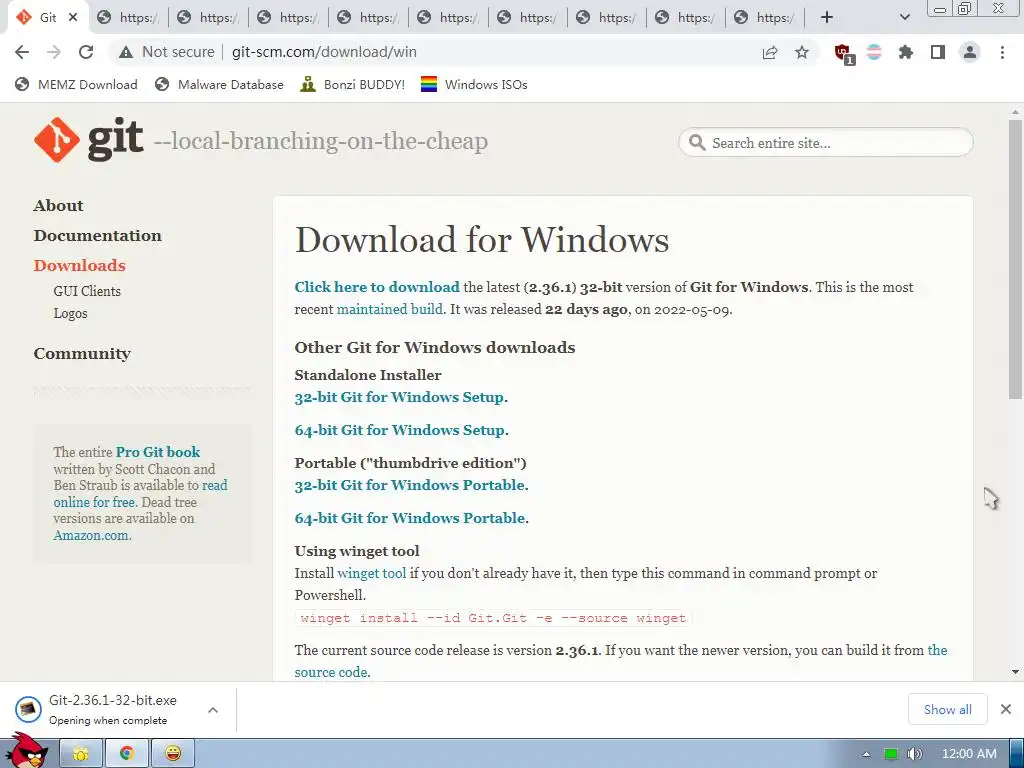
Task: Open the Windows ISOs bookmark
Action: [x=474, y=84]
